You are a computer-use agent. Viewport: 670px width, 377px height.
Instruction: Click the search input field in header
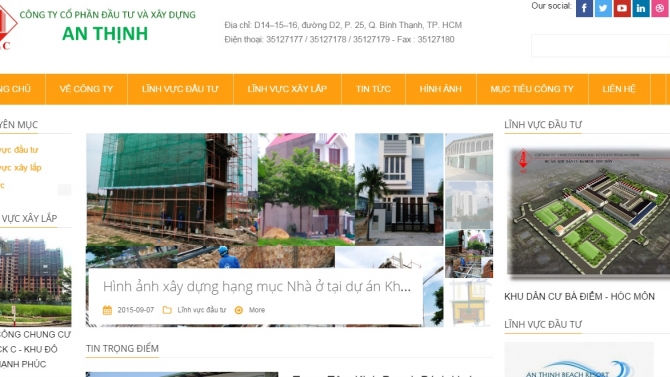click(600, 45)
